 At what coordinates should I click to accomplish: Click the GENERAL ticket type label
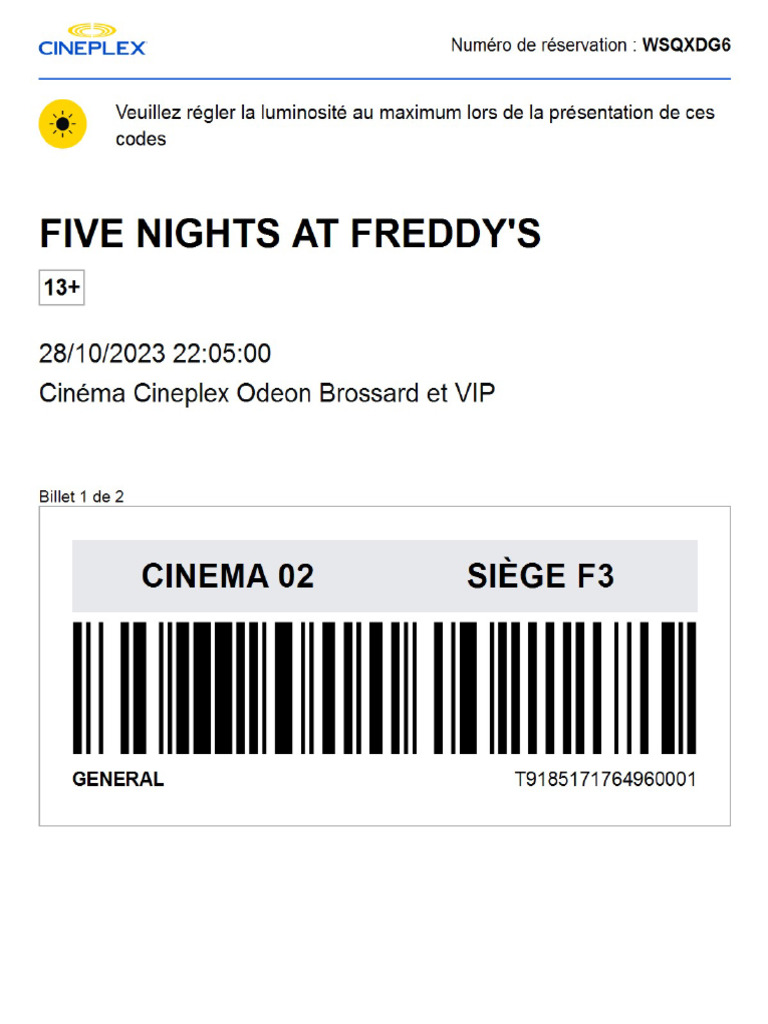(118, 779)
